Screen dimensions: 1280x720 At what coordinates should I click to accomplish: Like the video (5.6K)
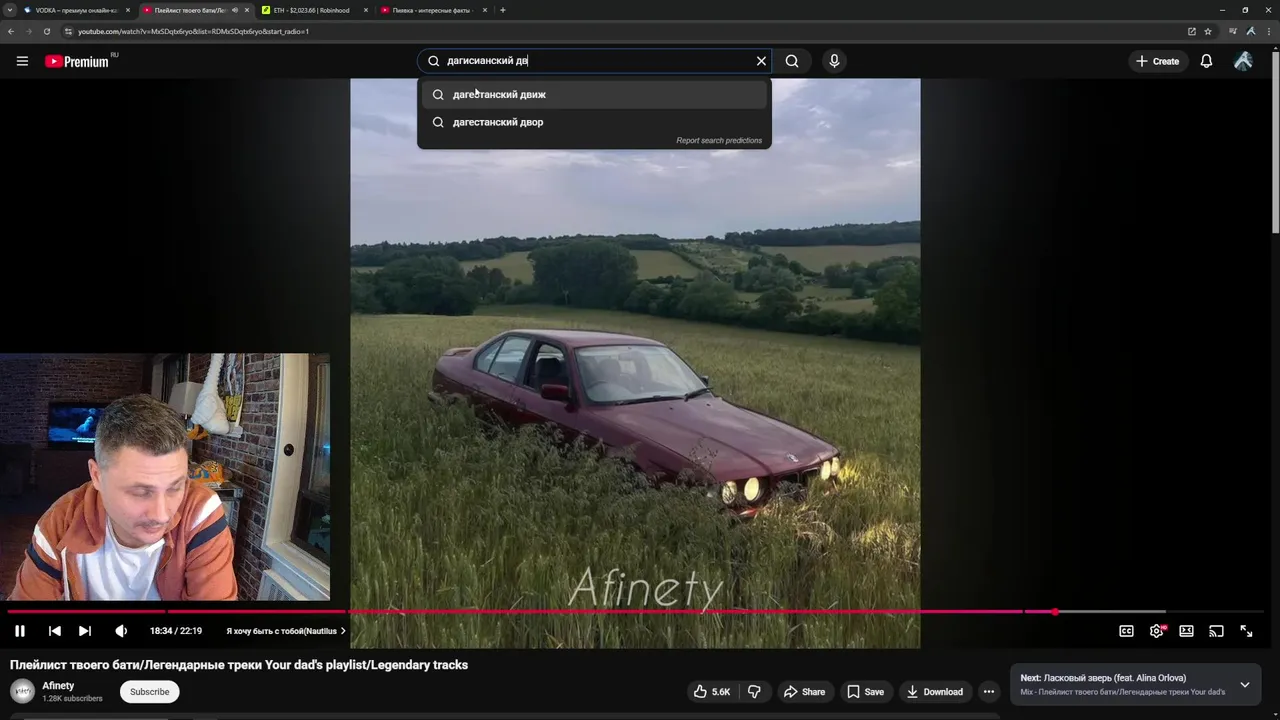712,692
